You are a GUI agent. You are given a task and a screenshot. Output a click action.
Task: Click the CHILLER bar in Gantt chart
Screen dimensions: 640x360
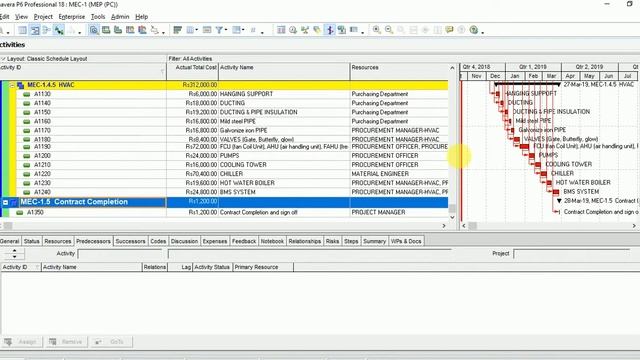coord(544,174)
